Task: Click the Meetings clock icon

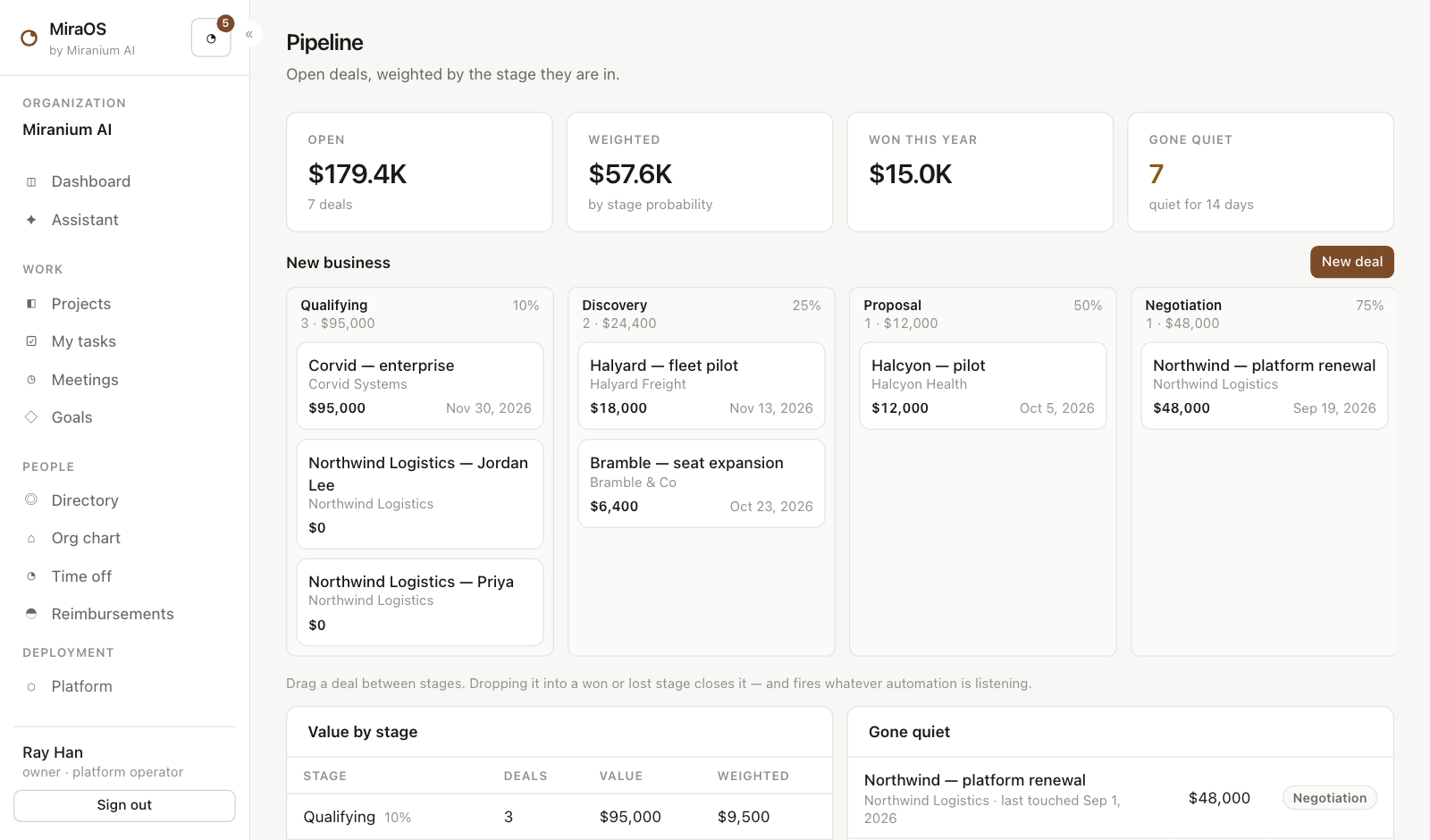Action: 31,380
